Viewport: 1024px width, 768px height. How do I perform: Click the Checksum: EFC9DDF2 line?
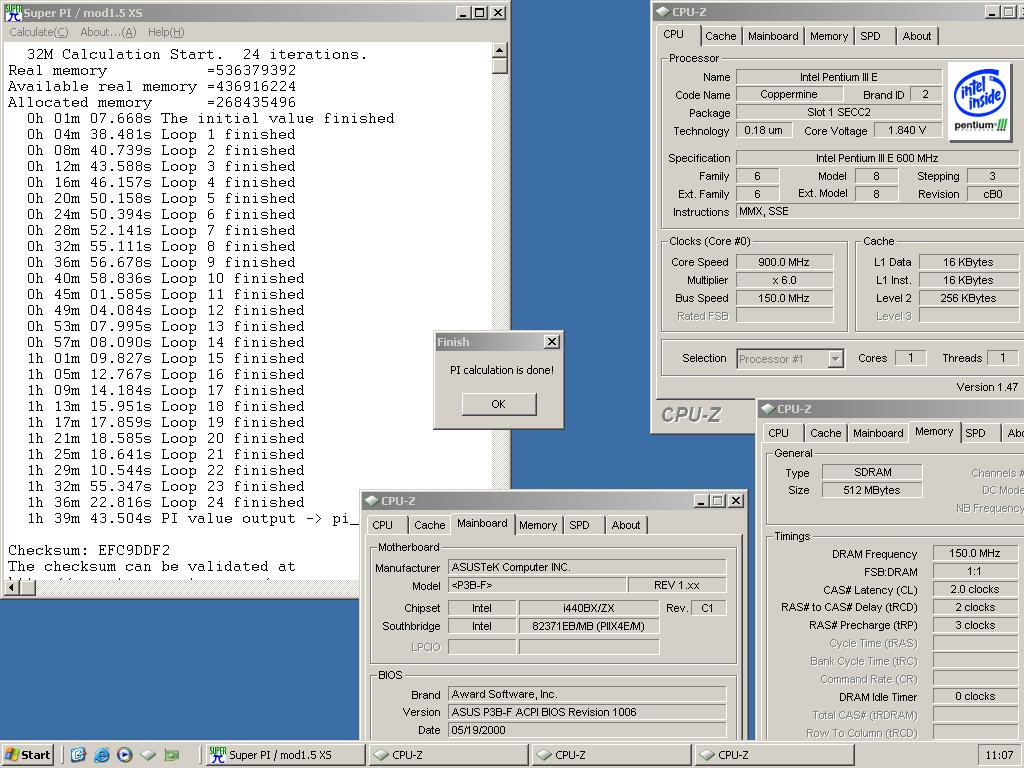(x=89, y=551)
